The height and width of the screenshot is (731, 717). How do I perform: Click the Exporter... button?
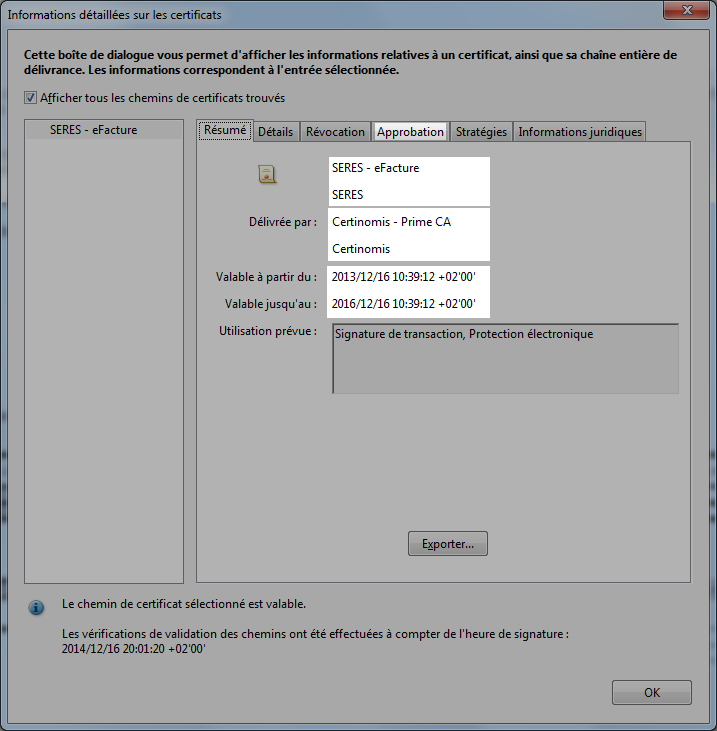click(448, 544)
